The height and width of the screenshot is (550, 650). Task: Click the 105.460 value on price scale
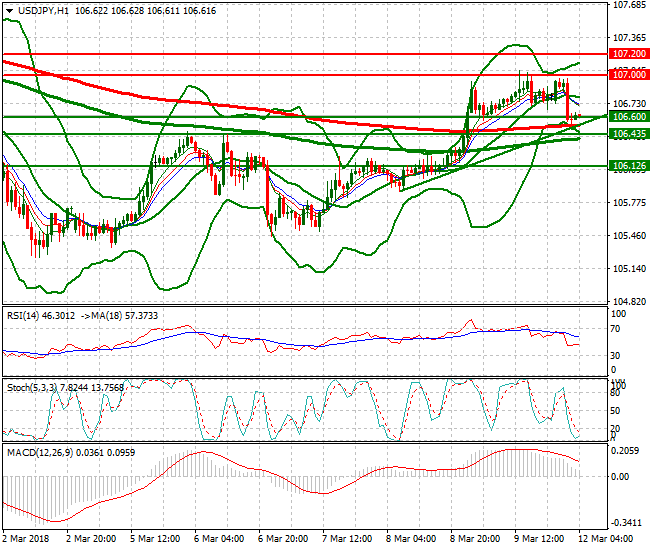(x=628, y=236)
